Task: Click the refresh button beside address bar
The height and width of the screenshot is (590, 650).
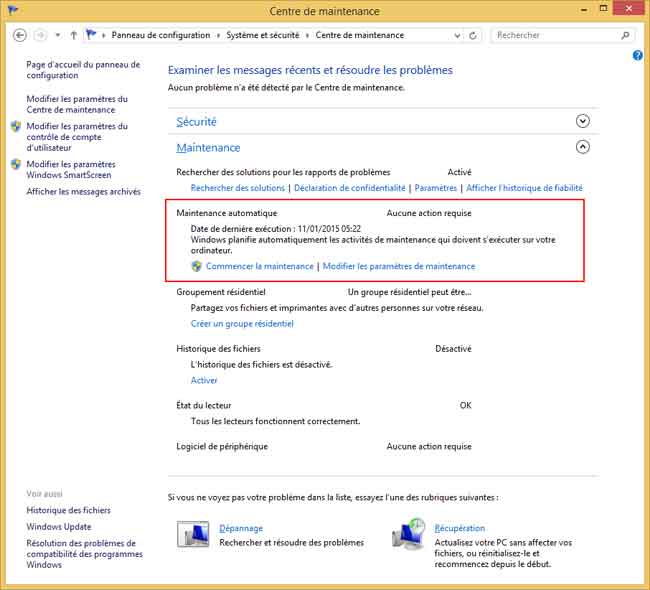Action: point(474,35)
